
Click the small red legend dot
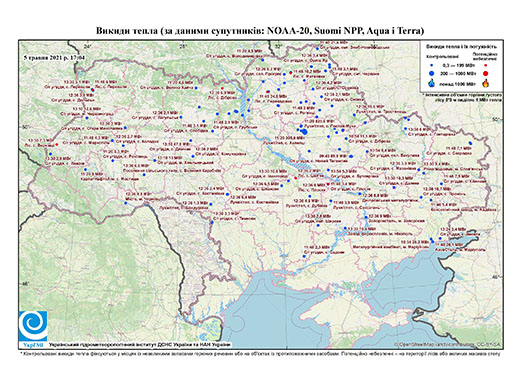[x=486, y=66]
